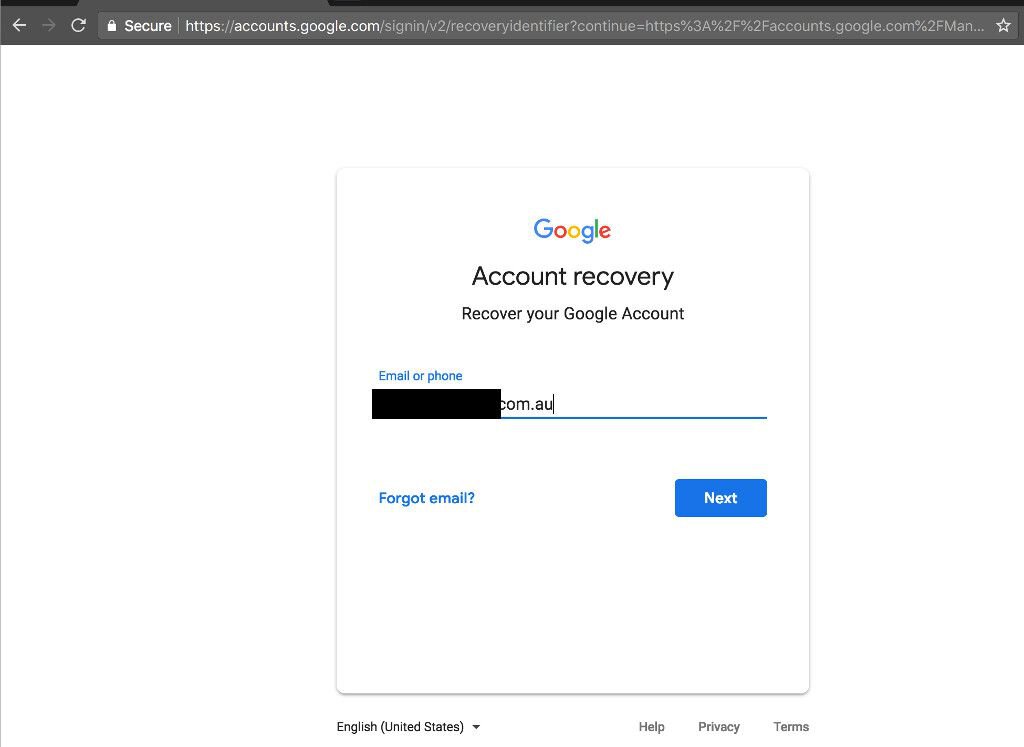Click the browser forward arrow
This screenshot has height=747, width=1024.
(48, 25)
